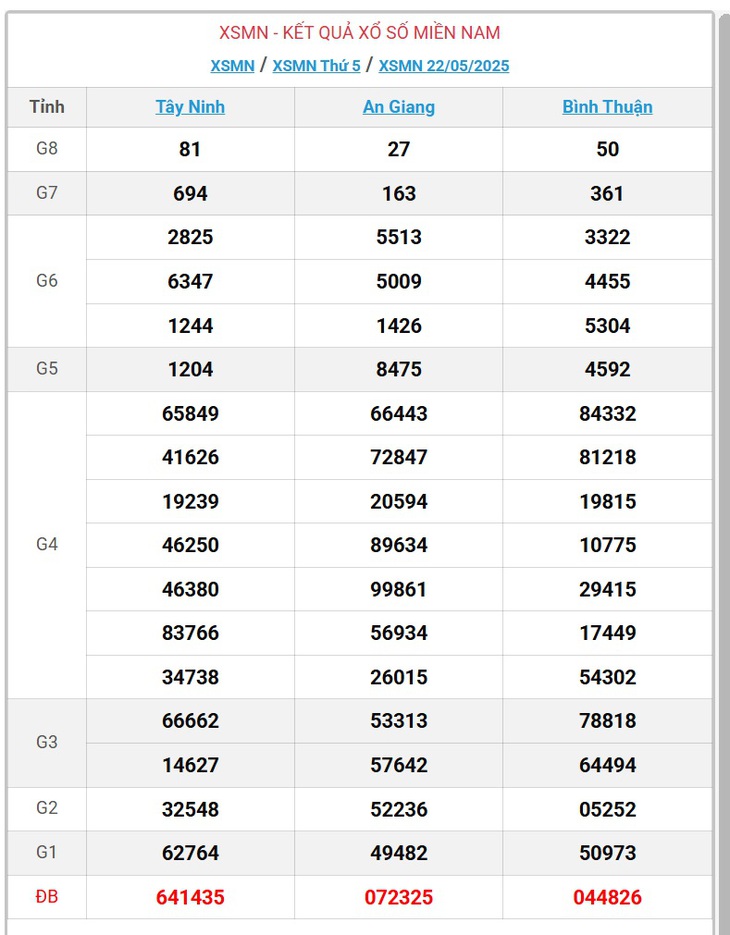Viewport: 730px width, 935px height.
Task: Click the G8 row label
Action: [x=47, y=148]
